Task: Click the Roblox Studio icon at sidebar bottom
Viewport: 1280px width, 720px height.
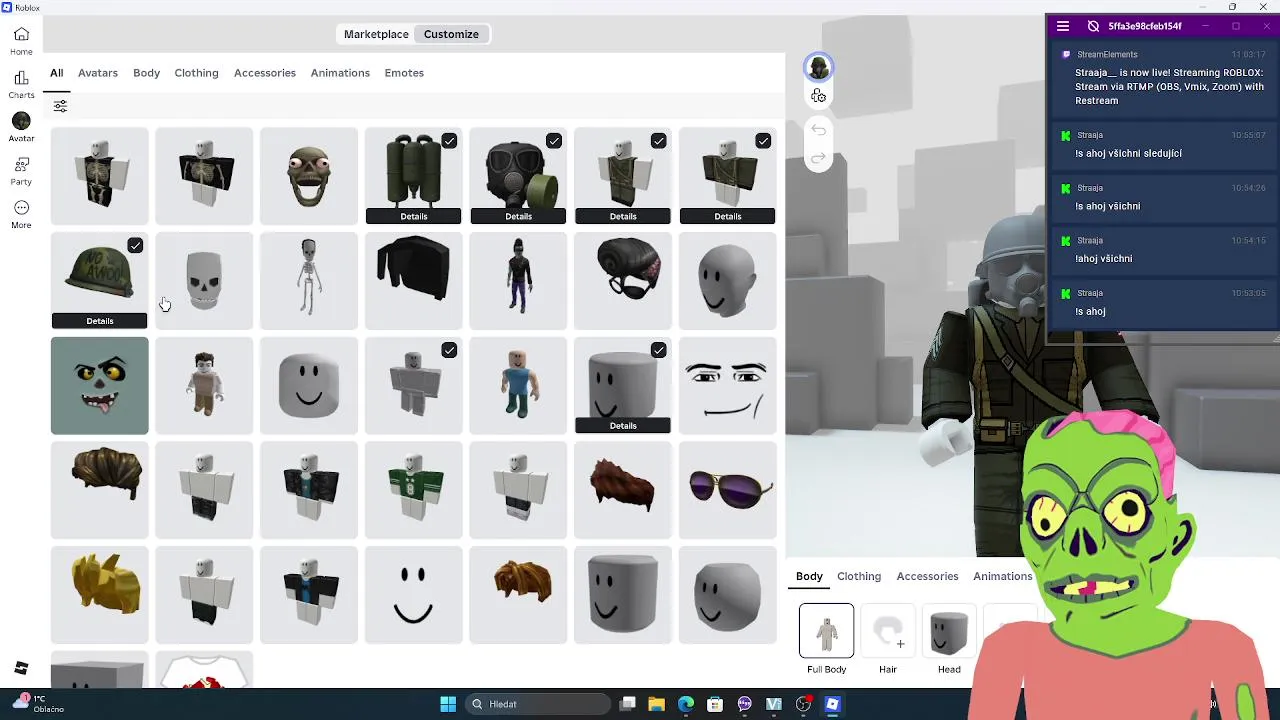Action: pos(21,668)
